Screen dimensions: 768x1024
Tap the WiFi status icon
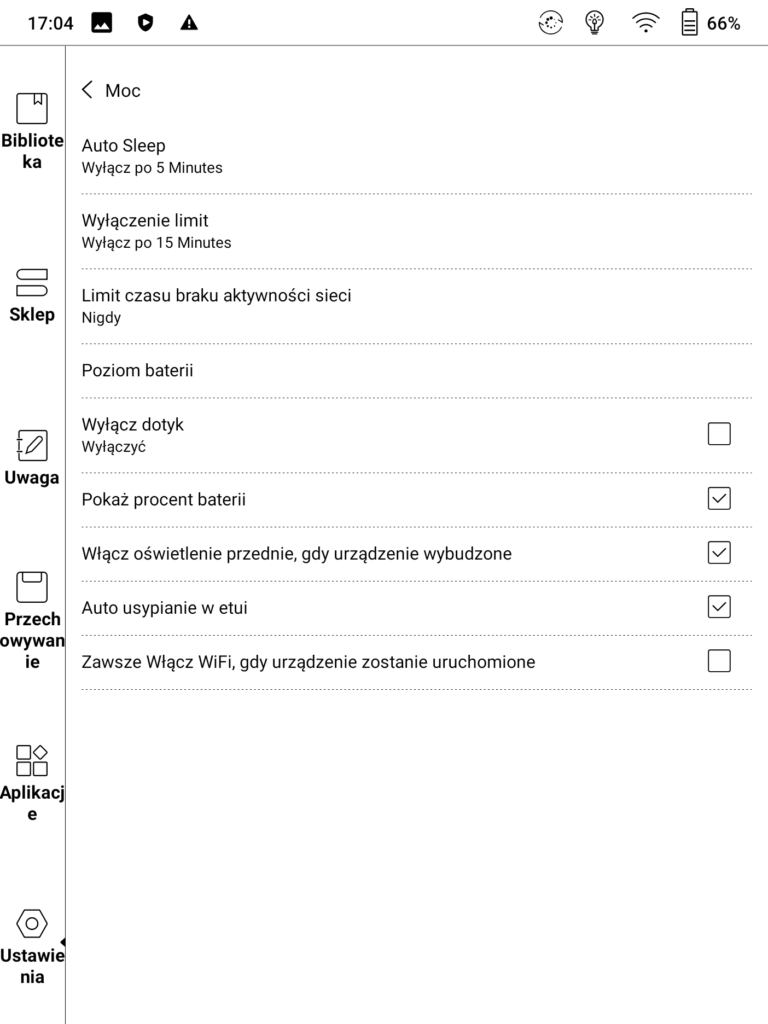click(646, 23)
